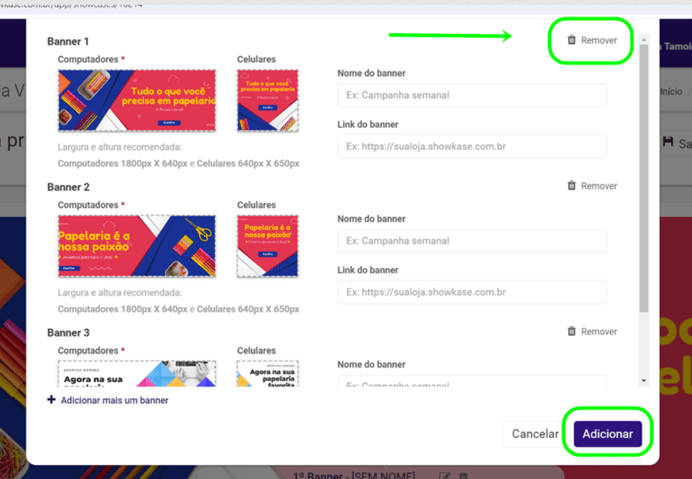692x479 pixels.
Task: Click the Adicionar button
Action: [608, 434]
